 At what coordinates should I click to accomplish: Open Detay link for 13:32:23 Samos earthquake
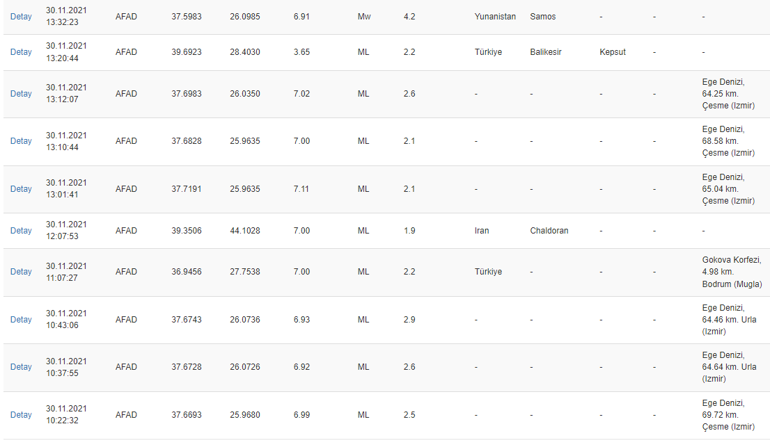tap(21, 16)
